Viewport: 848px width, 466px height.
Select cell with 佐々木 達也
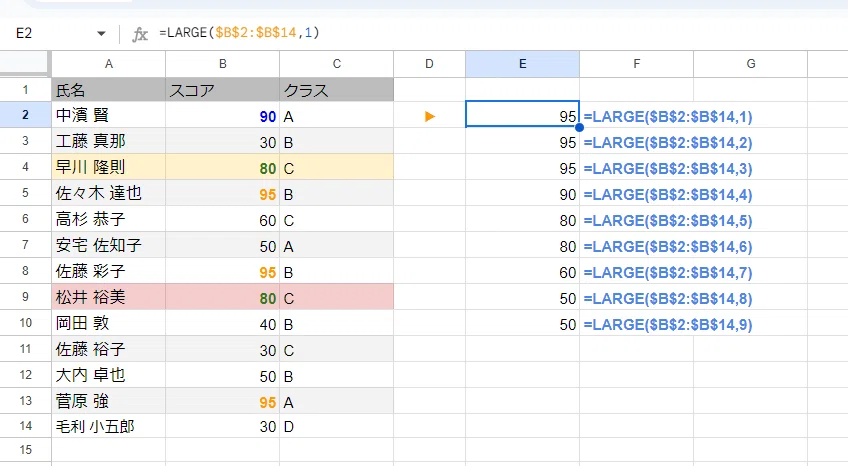tap(109, 193)
